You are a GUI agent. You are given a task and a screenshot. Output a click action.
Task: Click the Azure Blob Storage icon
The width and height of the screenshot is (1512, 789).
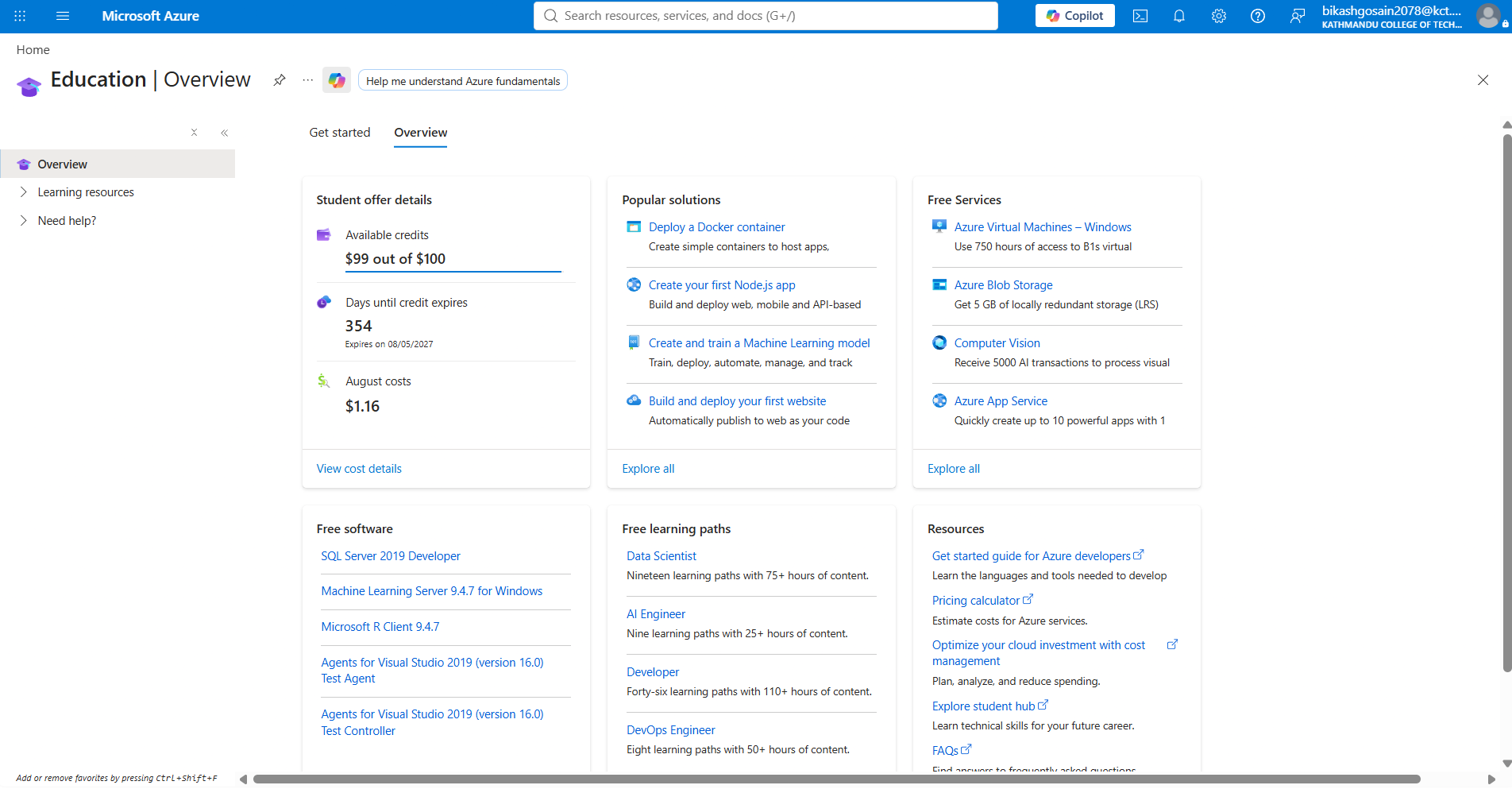pos(939,284)
